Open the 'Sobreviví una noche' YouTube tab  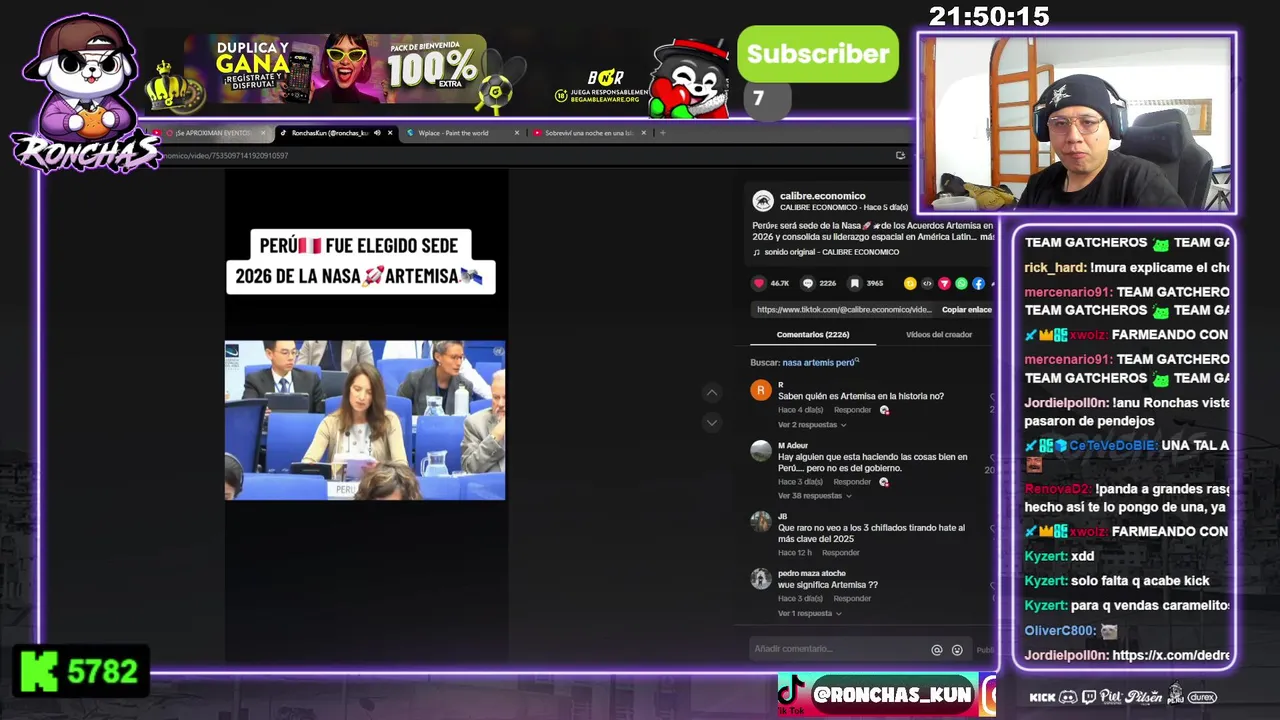tap(588, 133)
